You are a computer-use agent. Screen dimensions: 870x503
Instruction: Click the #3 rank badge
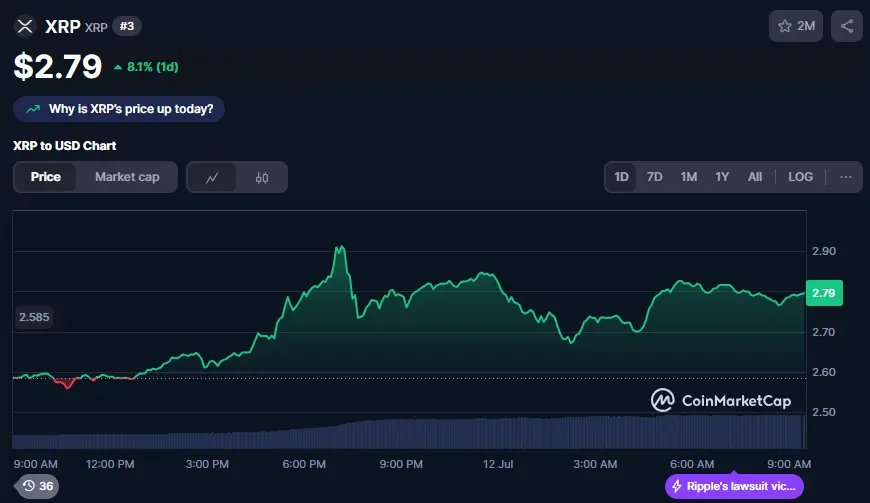(127, 26)
